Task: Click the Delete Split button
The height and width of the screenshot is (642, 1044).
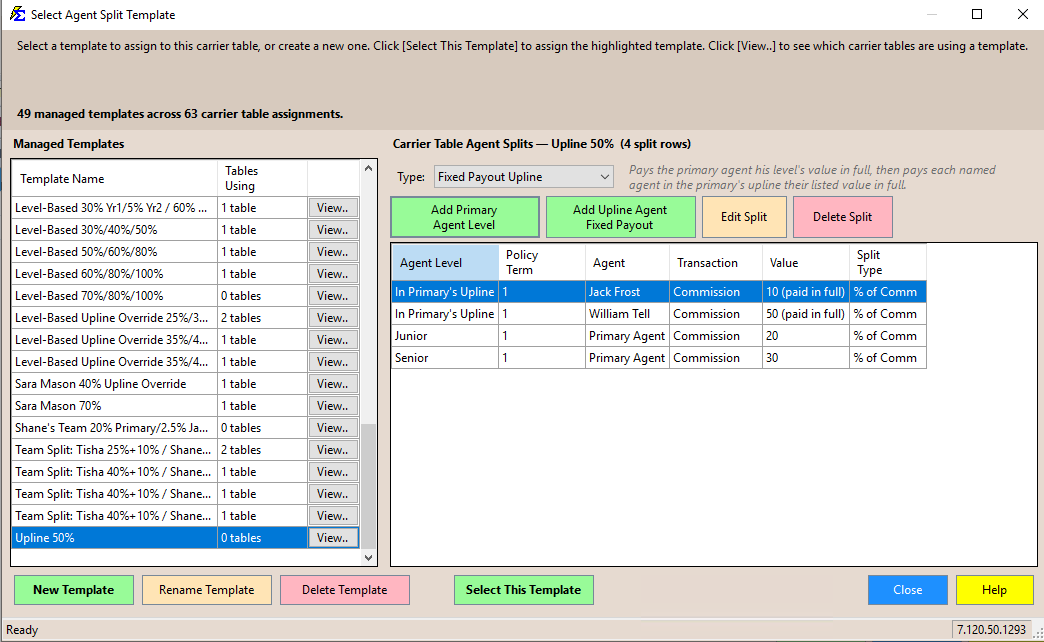Action: tap(842, 217)
